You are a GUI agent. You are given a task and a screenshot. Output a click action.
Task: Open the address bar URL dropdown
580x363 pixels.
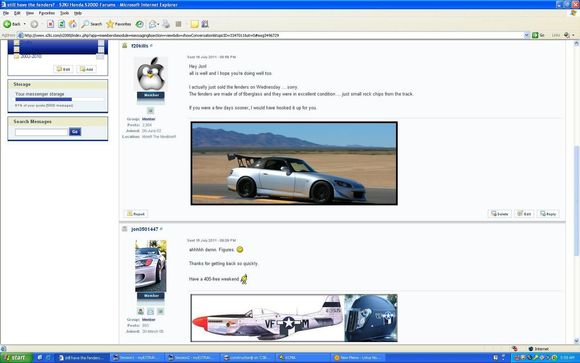coord(526,35)
